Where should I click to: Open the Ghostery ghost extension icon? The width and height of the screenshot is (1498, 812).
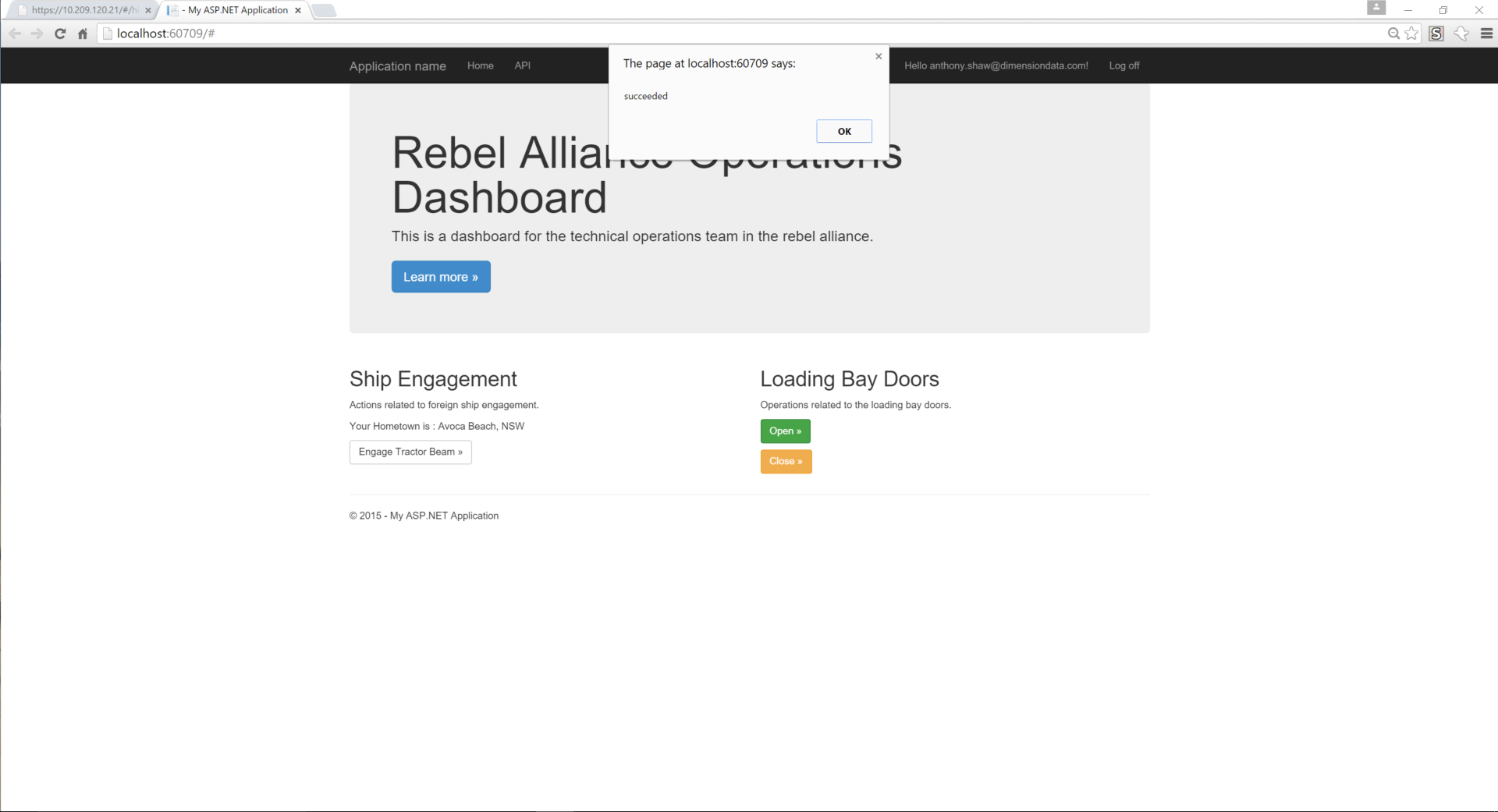click(1461, 34)
